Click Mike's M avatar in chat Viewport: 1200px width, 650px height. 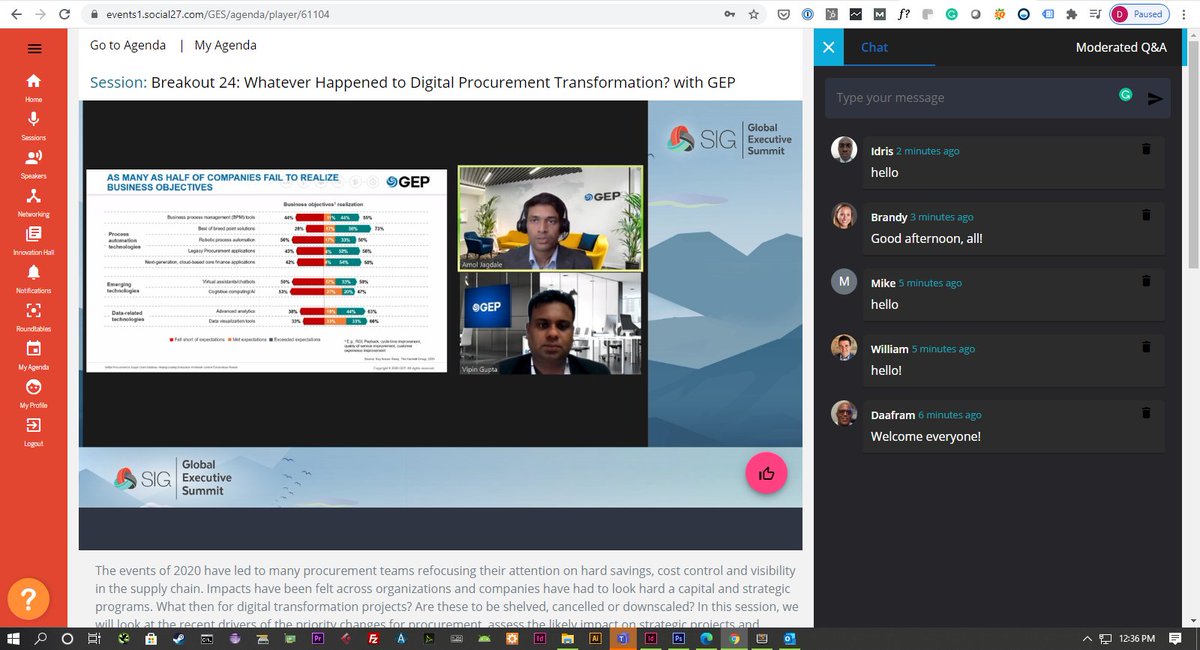[x=844, y=281]
